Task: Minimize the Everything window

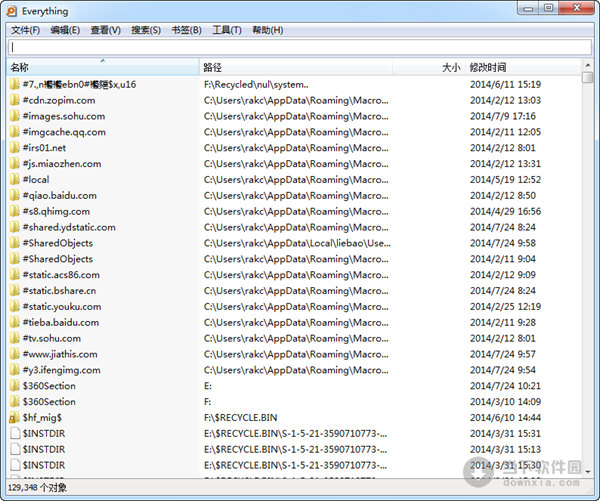Action: [528, 8]
